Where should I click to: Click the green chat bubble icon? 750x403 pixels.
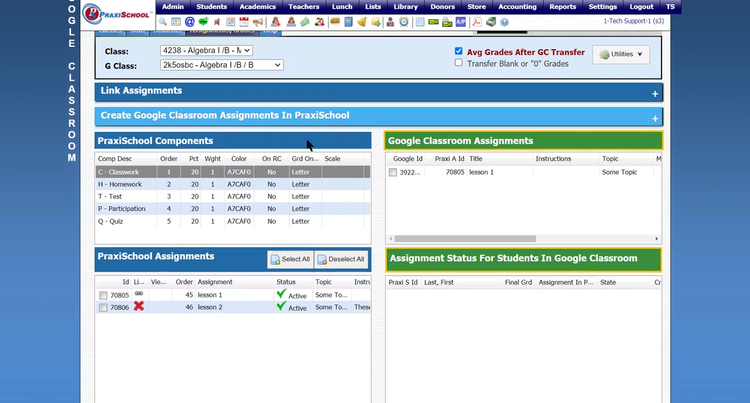(203, 22)
